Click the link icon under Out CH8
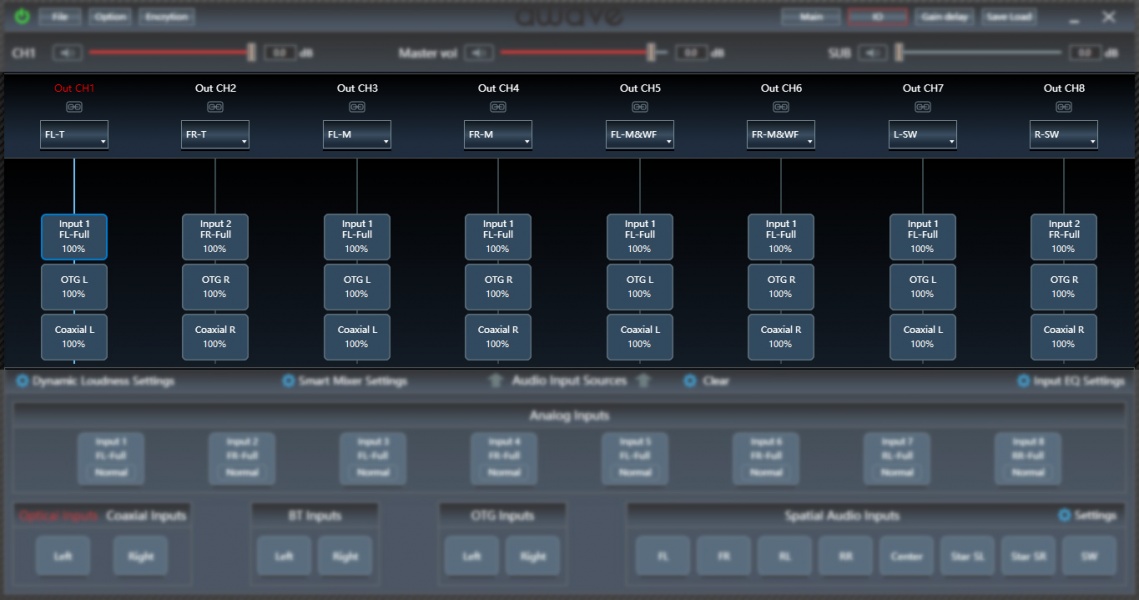Screen dimensions: 1139x600 point(1064,107)
